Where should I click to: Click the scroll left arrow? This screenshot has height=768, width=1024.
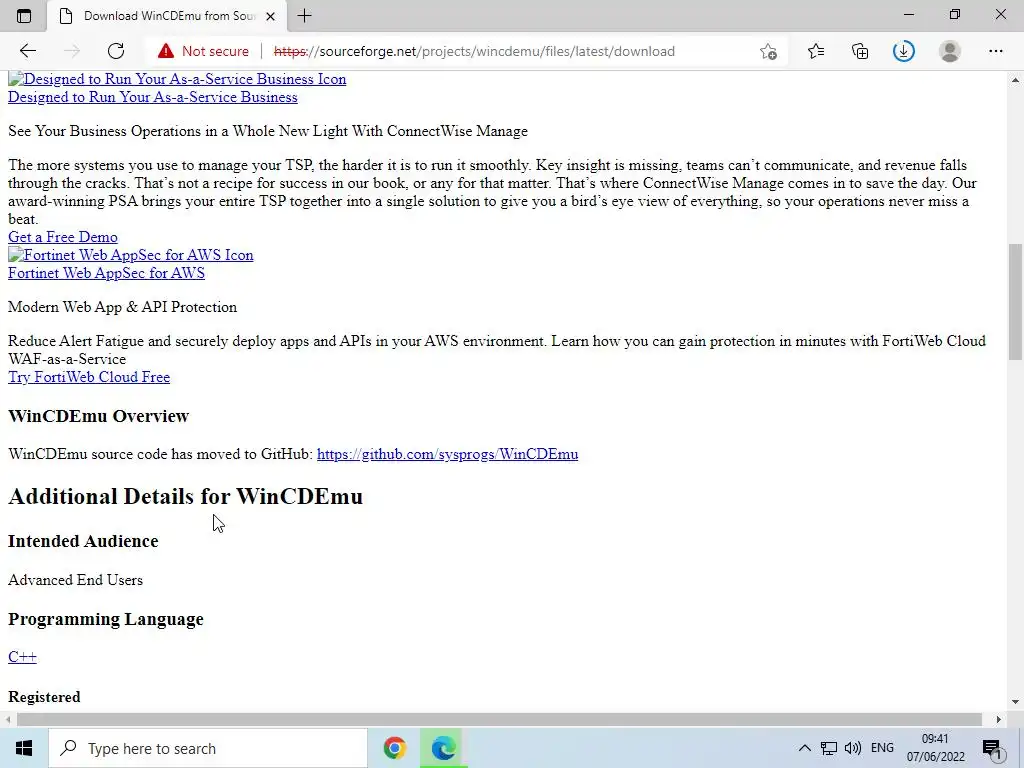8,719
